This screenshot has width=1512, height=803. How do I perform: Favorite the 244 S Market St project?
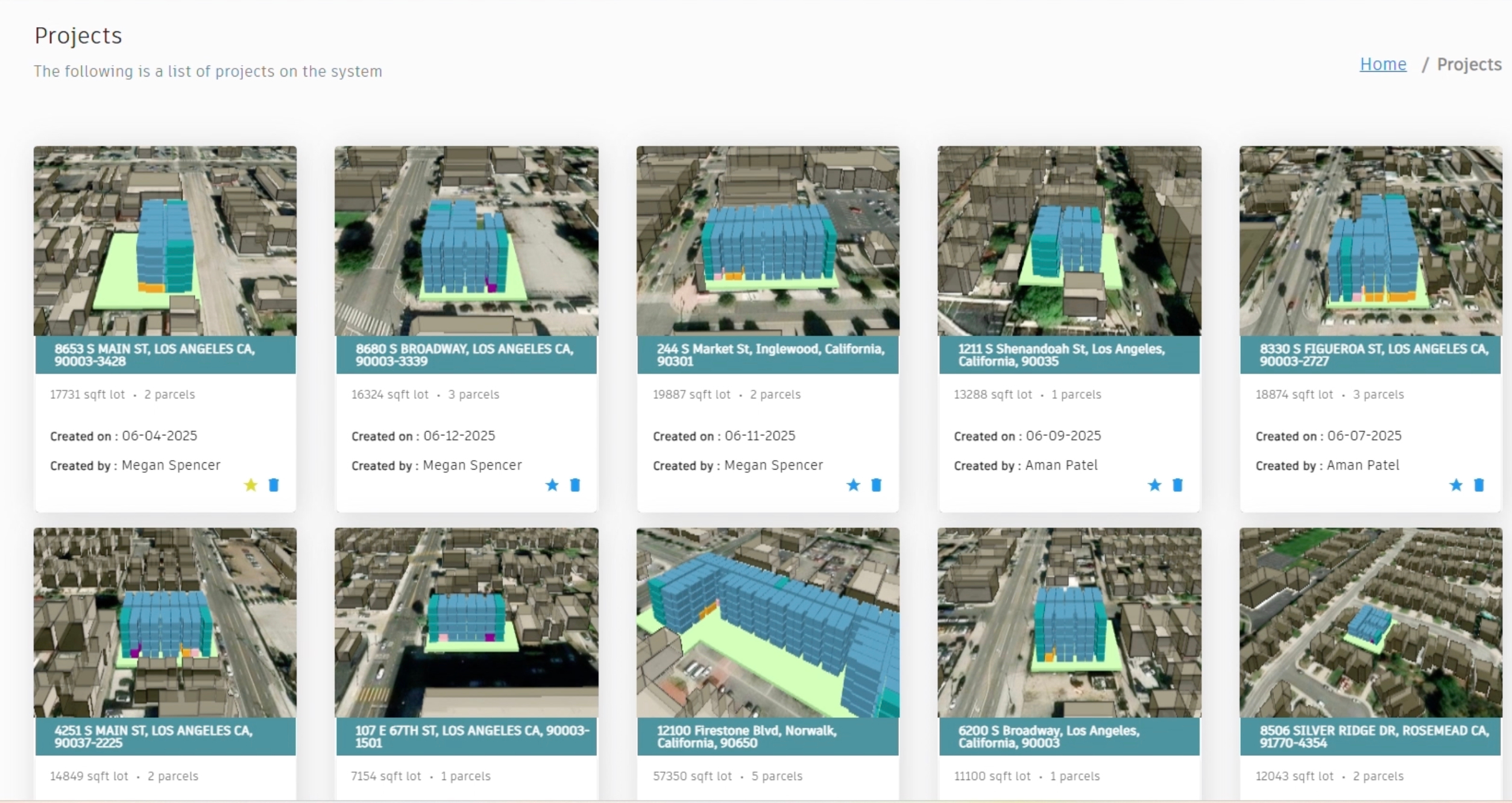[x=853, y=485]
